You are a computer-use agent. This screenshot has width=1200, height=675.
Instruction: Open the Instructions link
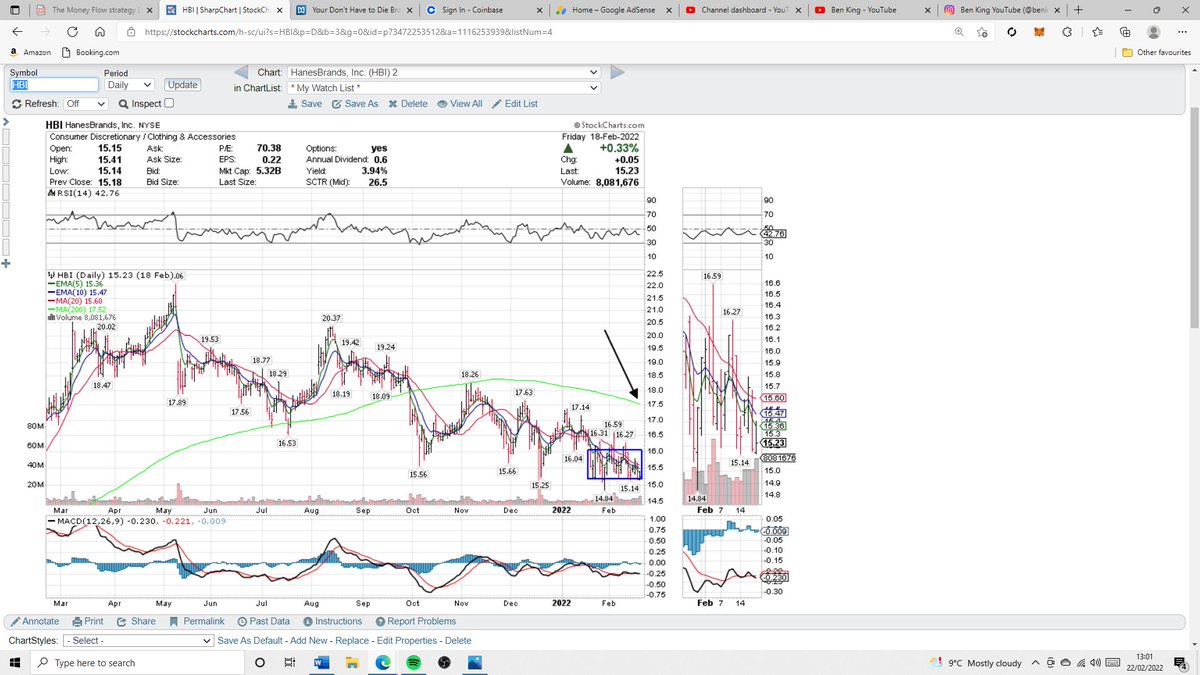click(331, 621)
